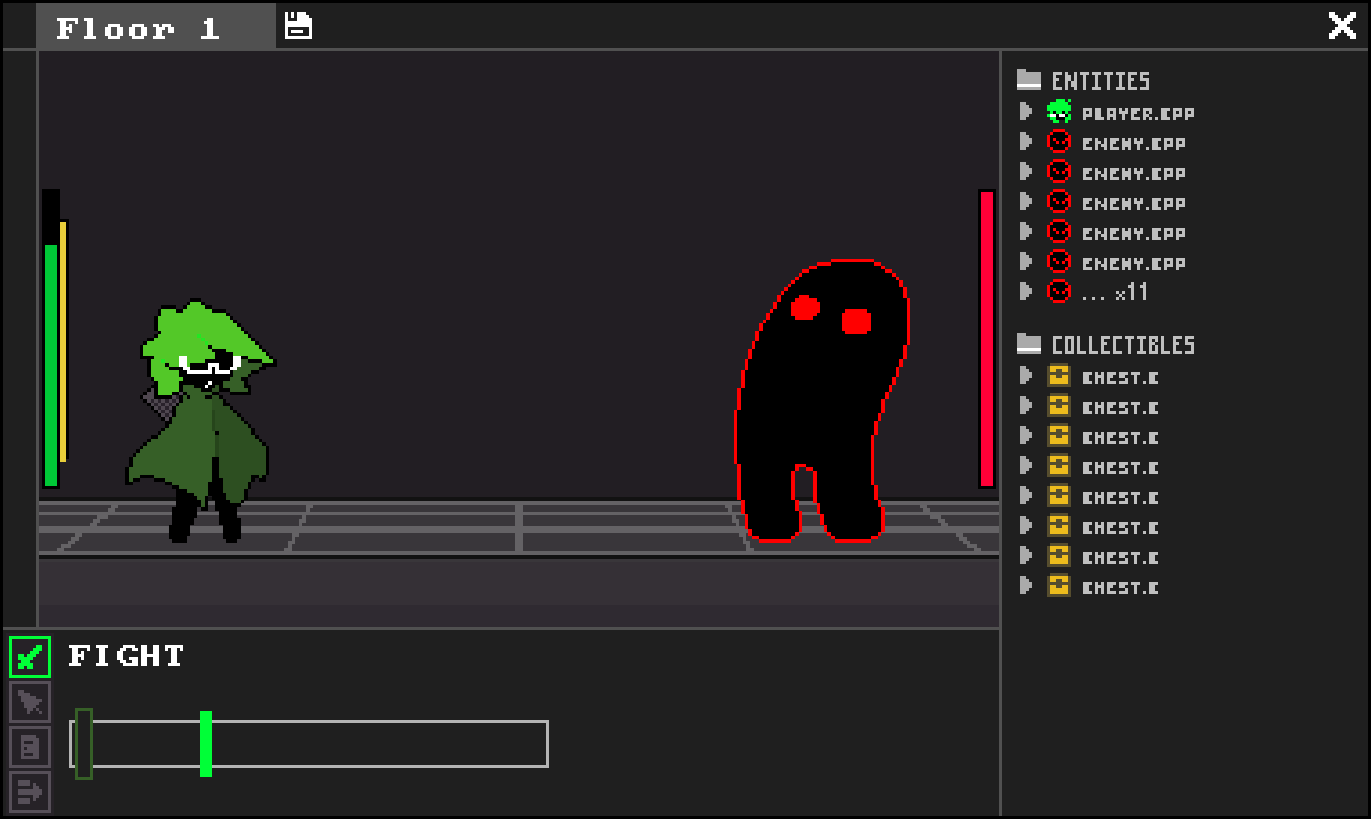Image resolution: width=1371 pixels, height=819 pixels.
Task: Expand the bottommost CHEST.C row arrow
Action: point(1025,585)
